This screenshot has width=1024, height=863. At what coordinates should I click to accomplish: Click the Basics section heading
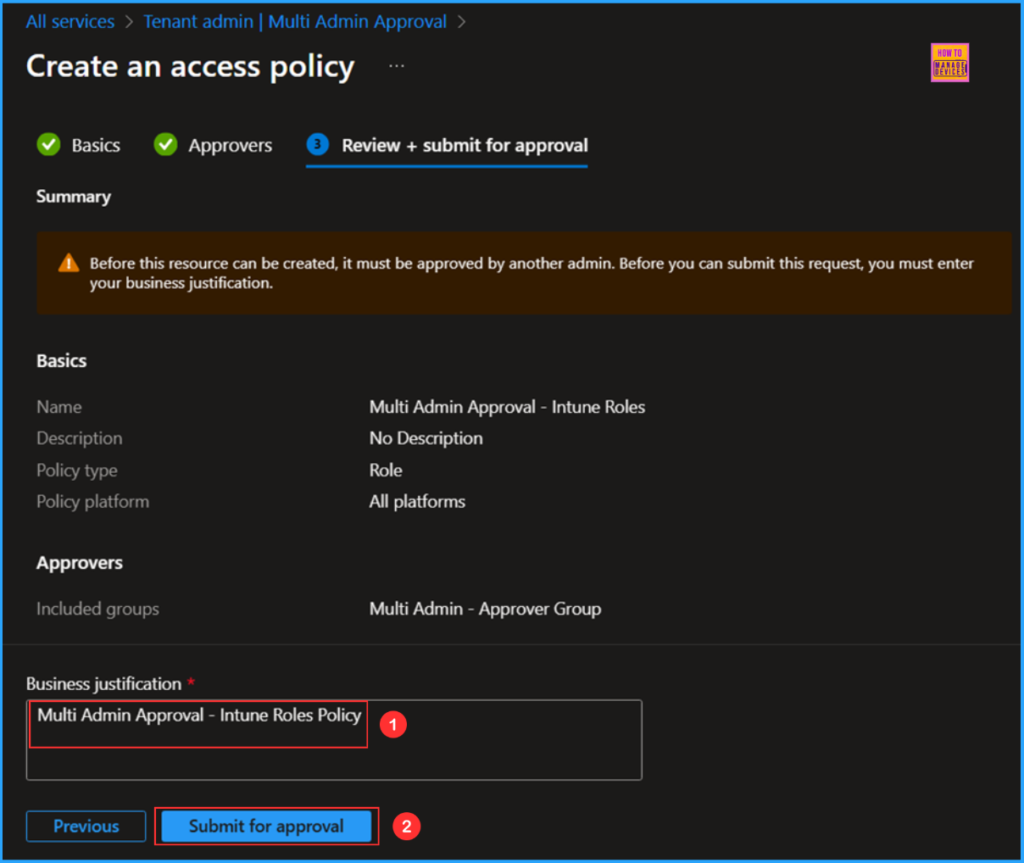pos(61,361)
